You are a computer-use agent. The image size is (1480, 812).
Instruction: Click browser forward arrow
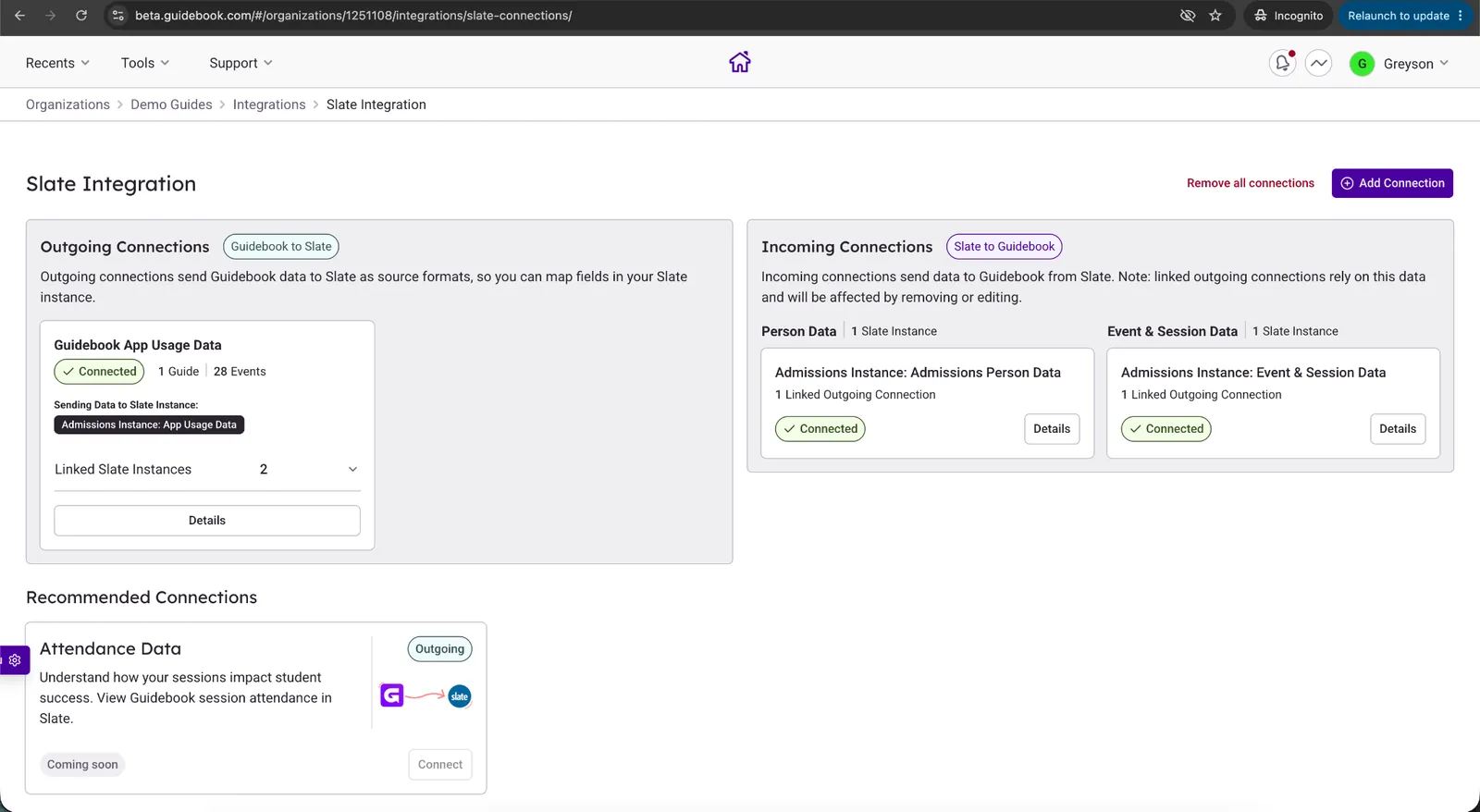pyautogui.click(x=50, y=16)
